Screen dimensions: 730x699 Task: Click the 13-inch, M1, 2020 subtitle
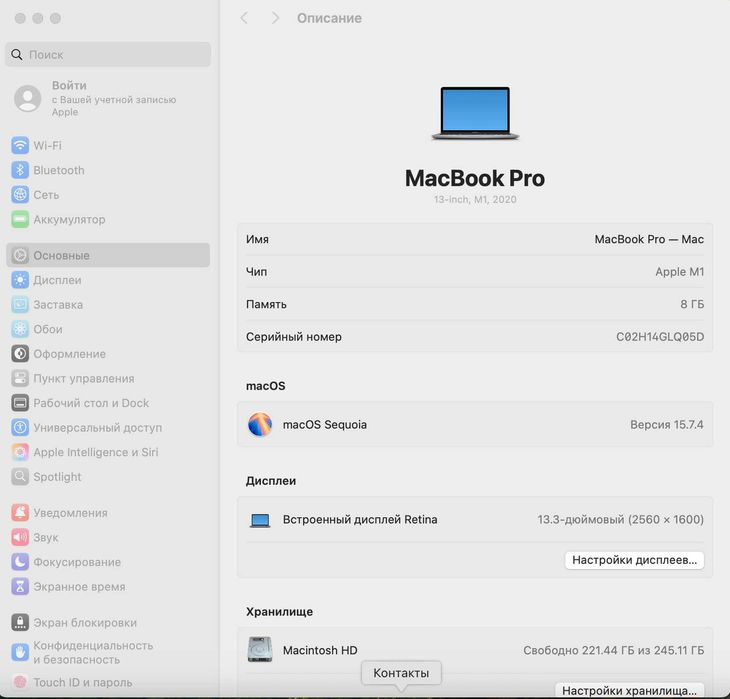pyautogui.click(x=475, y=199)
